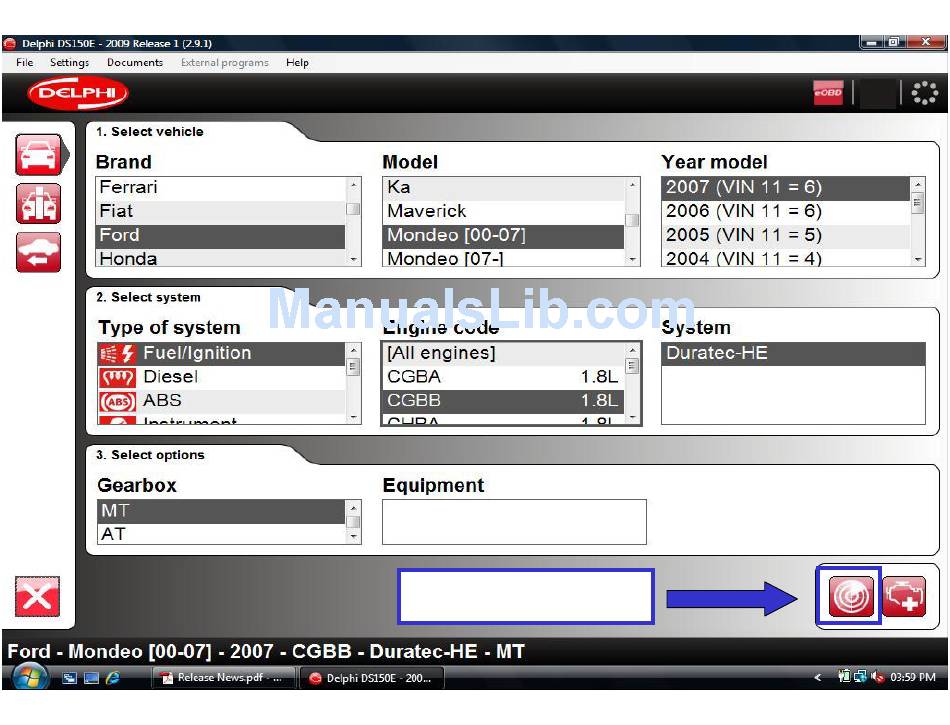
Task: Click the car with back arrow icon
Action: click(x=38, y=252)
